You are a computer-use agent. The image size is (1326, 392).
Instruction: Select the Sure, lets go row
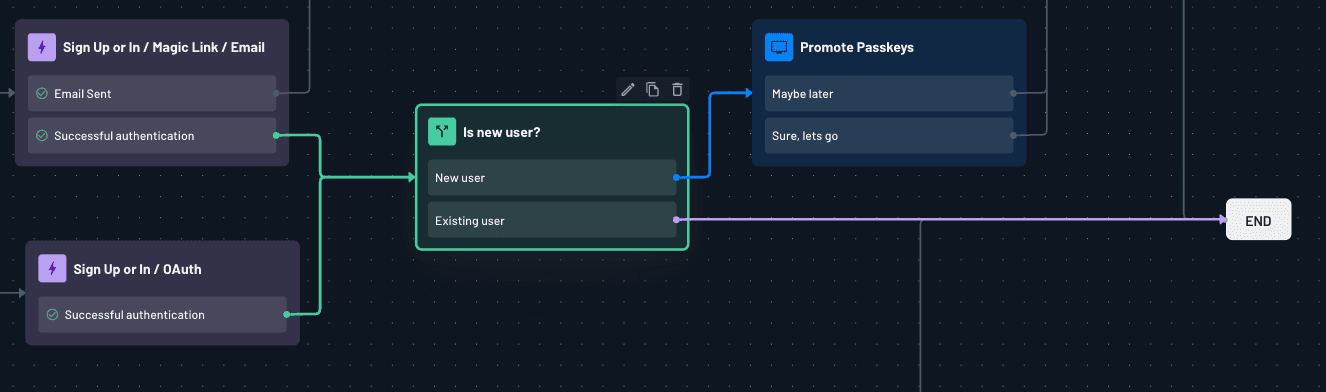pyautogui.click(x=889, y=136)
